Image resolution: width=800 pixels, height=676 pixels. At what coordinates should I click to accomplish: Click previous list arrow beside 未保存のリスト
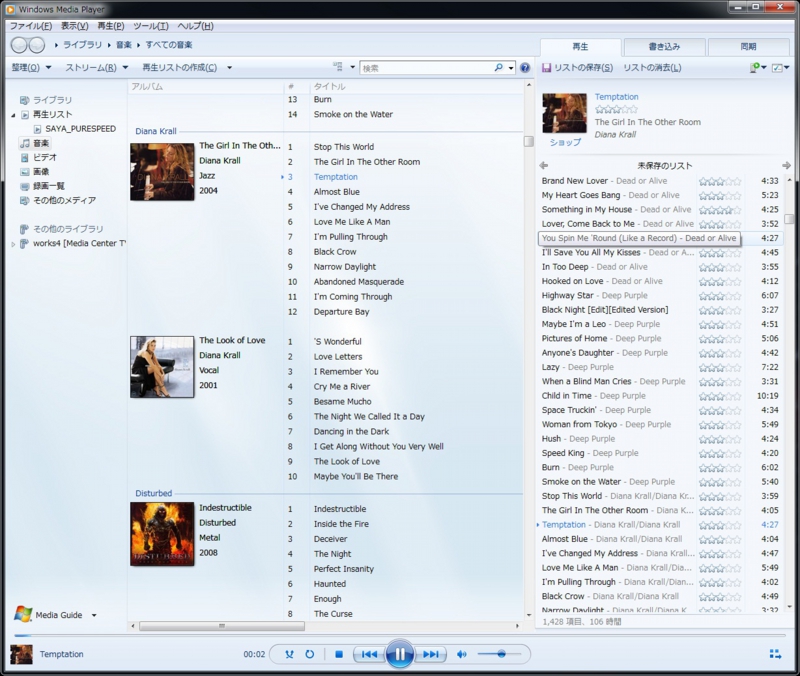tap(544, 165)
